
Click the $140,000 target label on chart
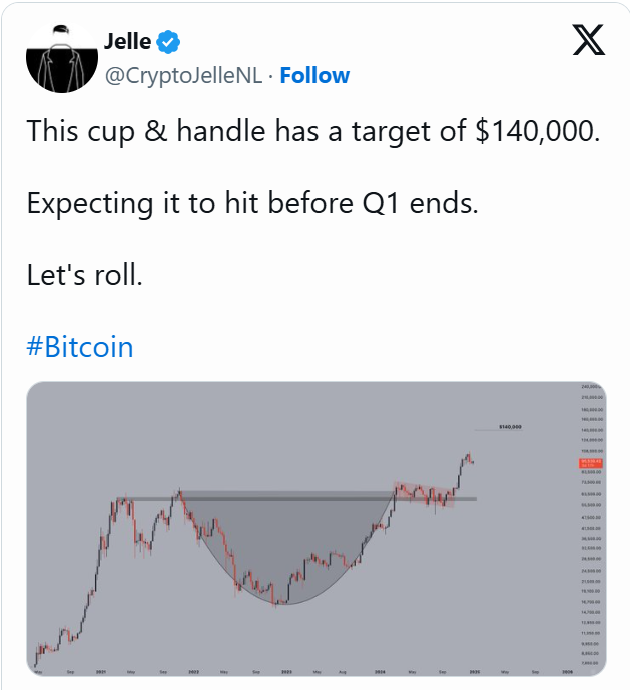(510, 427)
